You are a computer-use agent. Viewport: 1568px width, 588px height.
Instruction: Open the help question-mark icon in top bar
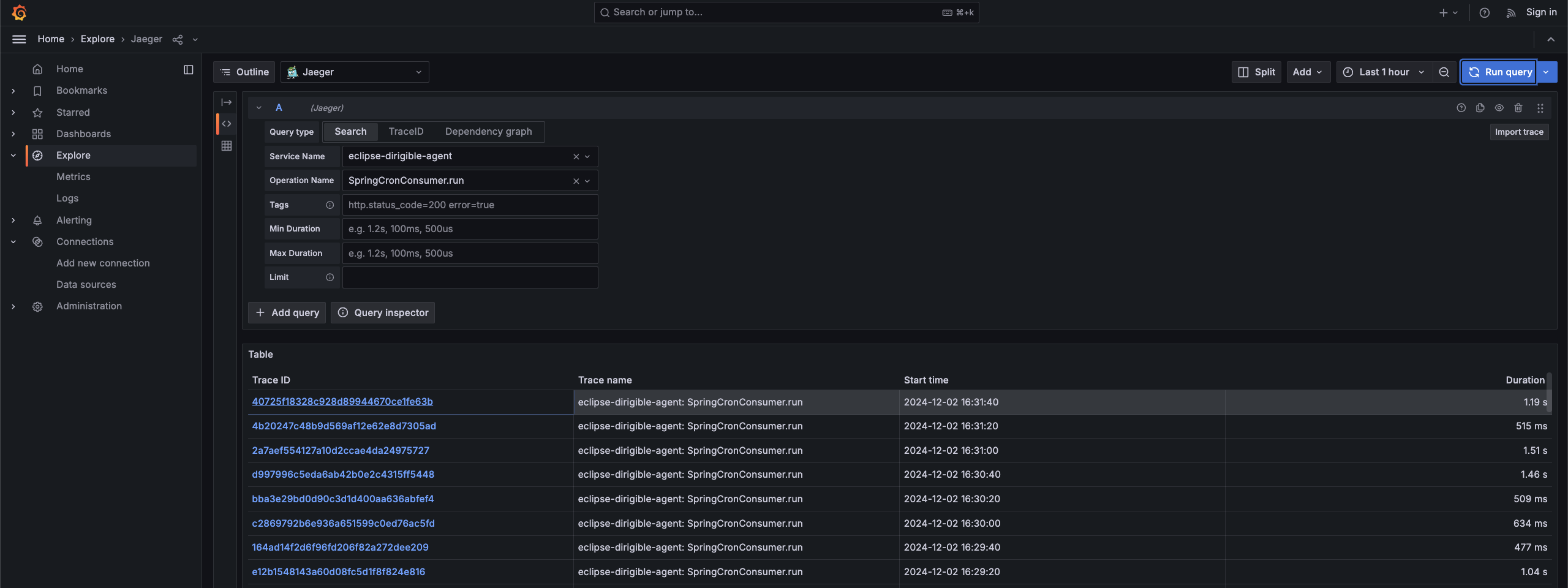1484,12
